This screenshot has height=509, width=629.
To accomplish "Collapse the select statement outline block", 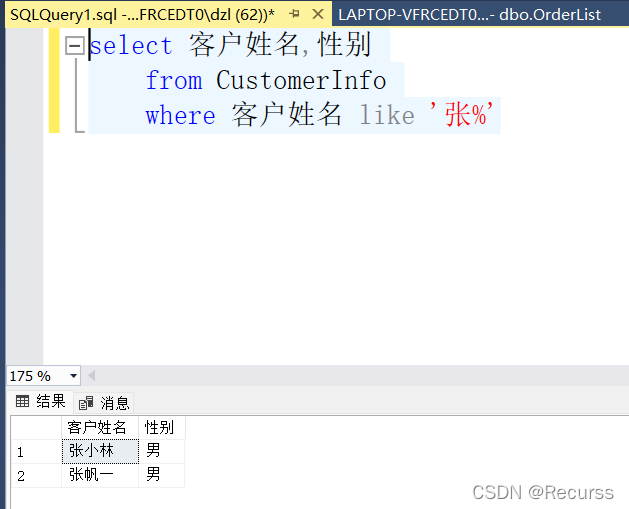I will pyautogui.click(x=75, y=45).
